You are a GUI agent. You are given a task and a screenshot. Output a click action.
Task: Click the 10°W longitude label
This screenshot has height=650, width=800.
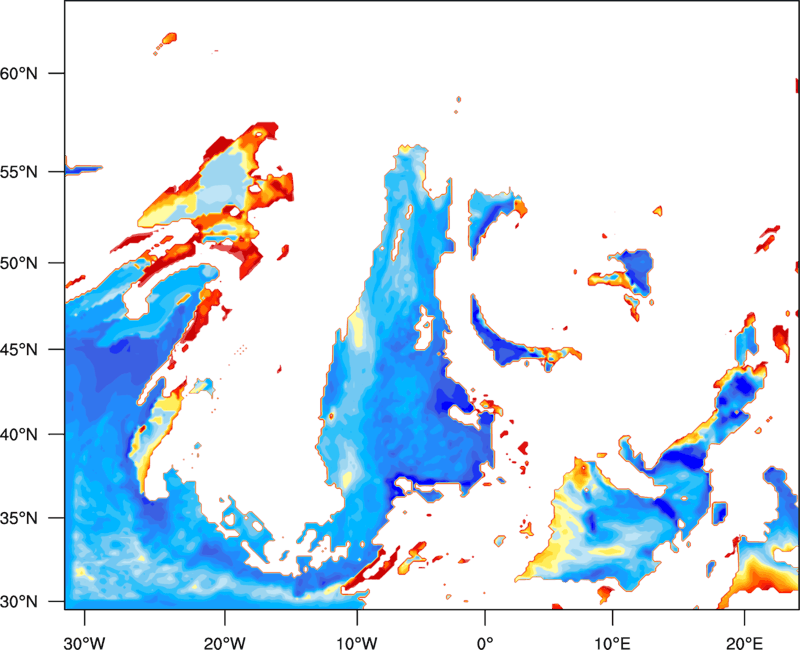click(357, 643)
